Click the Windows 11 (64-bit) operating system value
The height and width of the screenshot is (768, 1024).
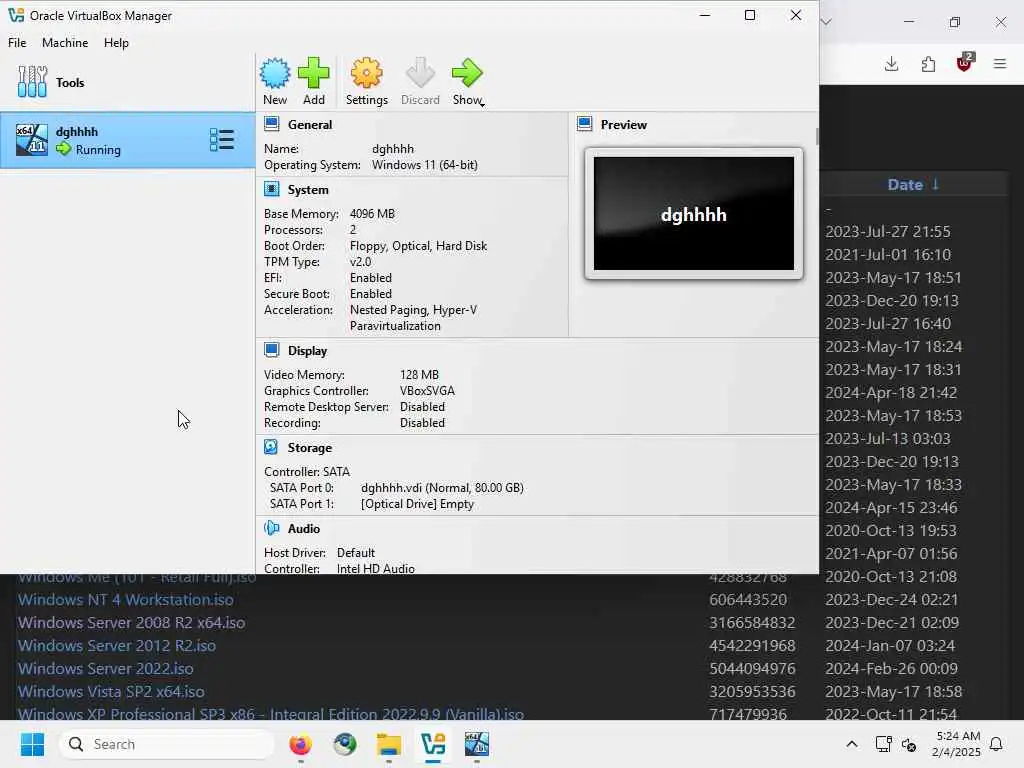[x=424, y=165]
